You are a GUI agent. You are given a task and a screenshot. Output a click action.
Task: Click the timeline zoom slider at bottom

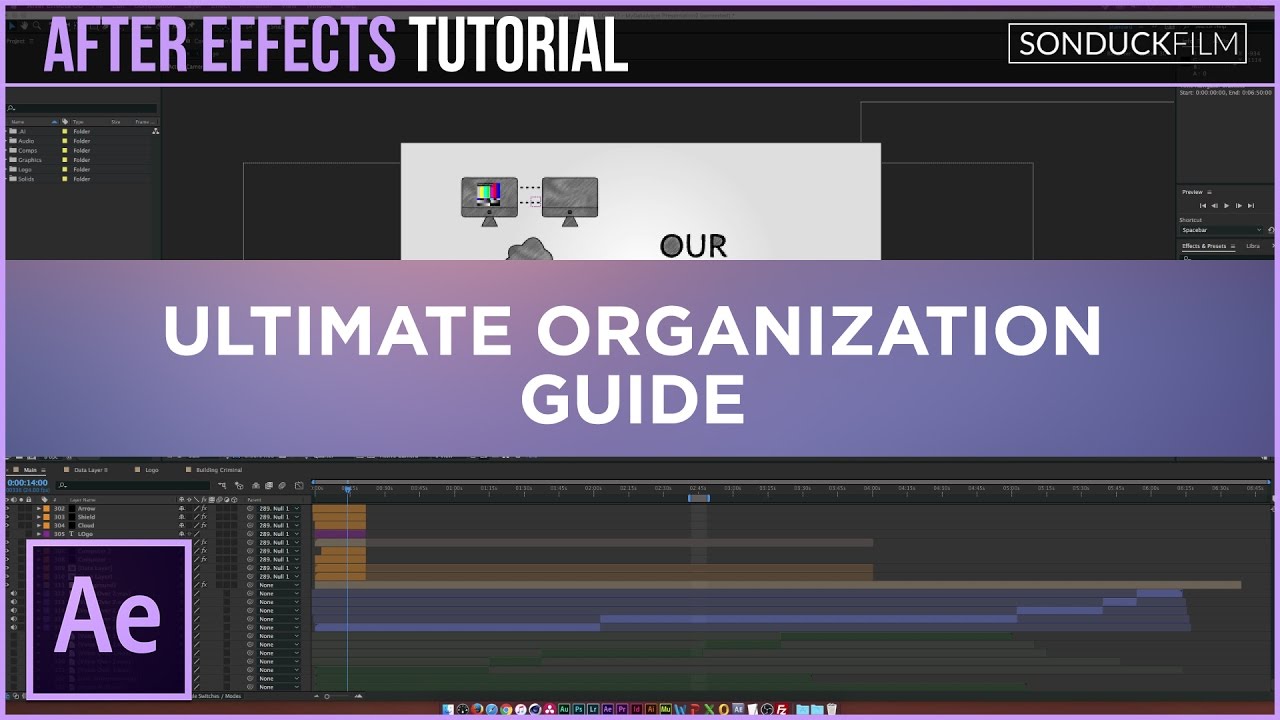[327, 696]
